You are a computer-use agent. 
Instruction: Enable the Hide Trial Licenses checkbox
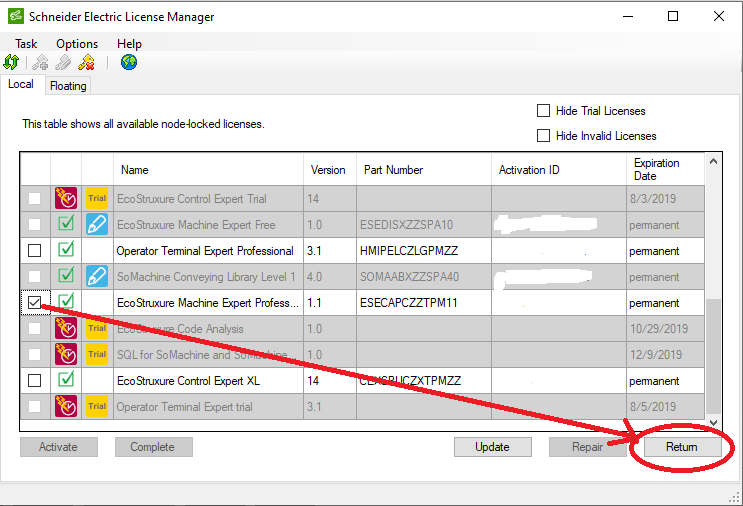pyautogui.click(x=544, y=110)
